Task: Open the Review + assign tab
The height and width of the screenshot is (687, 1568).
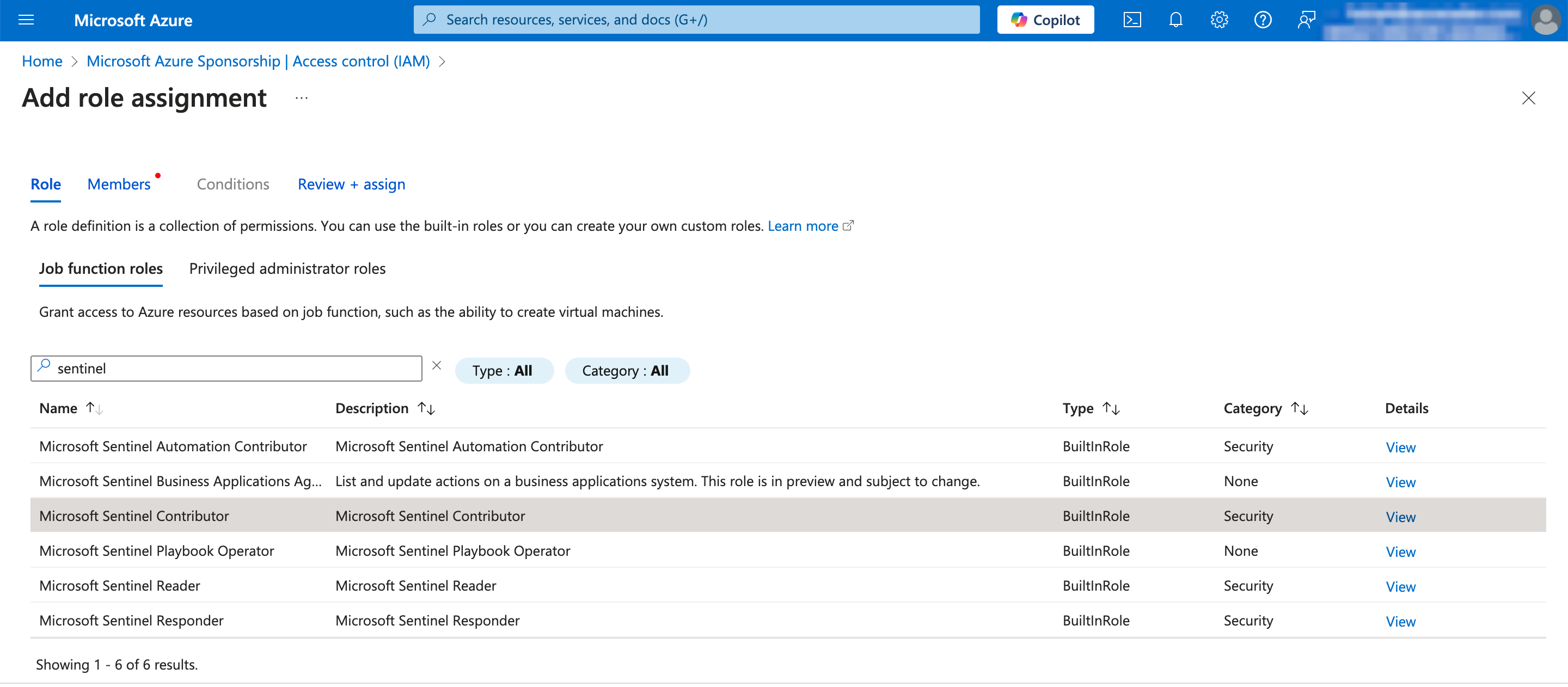Action: tap(351, 185)
